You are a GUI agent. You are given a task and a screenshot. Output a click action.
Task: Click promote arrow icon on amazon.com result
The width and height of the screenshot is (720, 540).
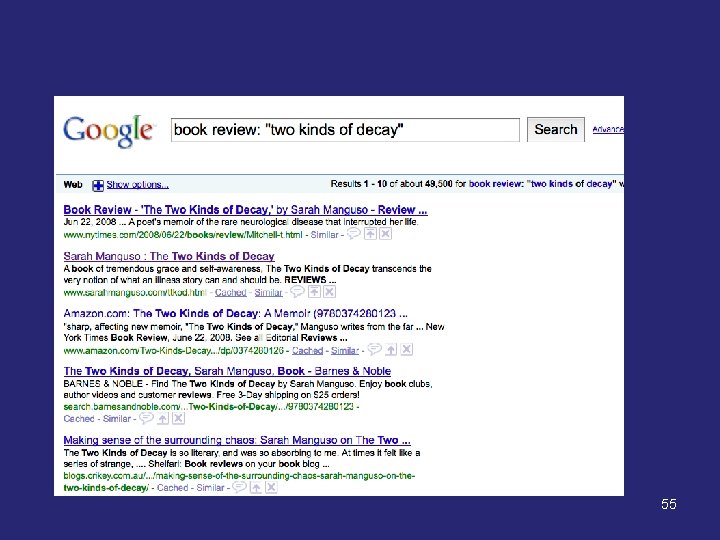point(391,349)
